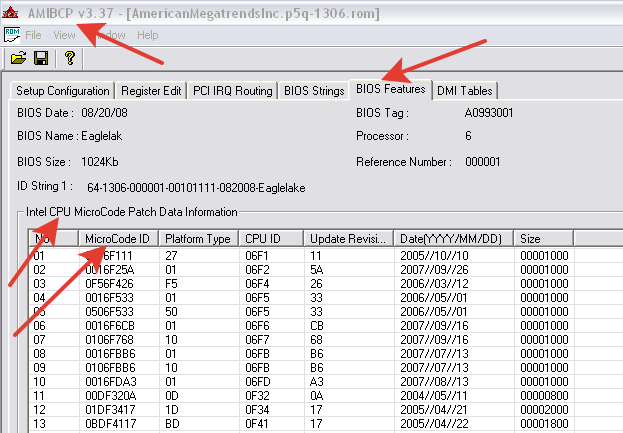Open the File menu
Image resolution: width=623 pixels, height=433 pixels.
(x=33, y=35)
